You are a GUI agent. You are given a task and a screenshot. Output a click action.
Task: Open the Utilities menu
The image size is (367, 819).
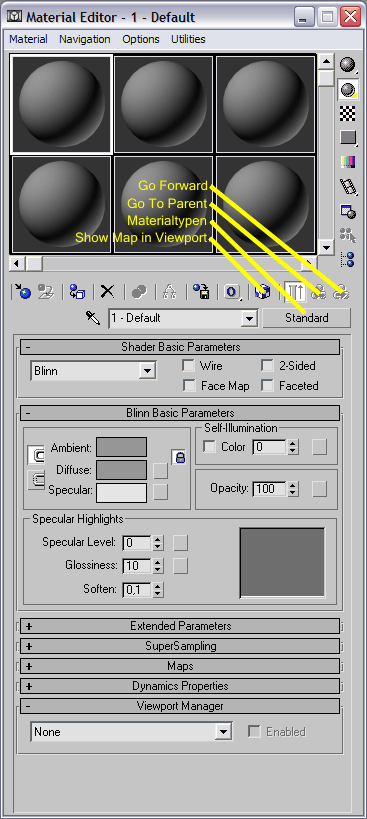pyautogui.click(x=188, y=39)
